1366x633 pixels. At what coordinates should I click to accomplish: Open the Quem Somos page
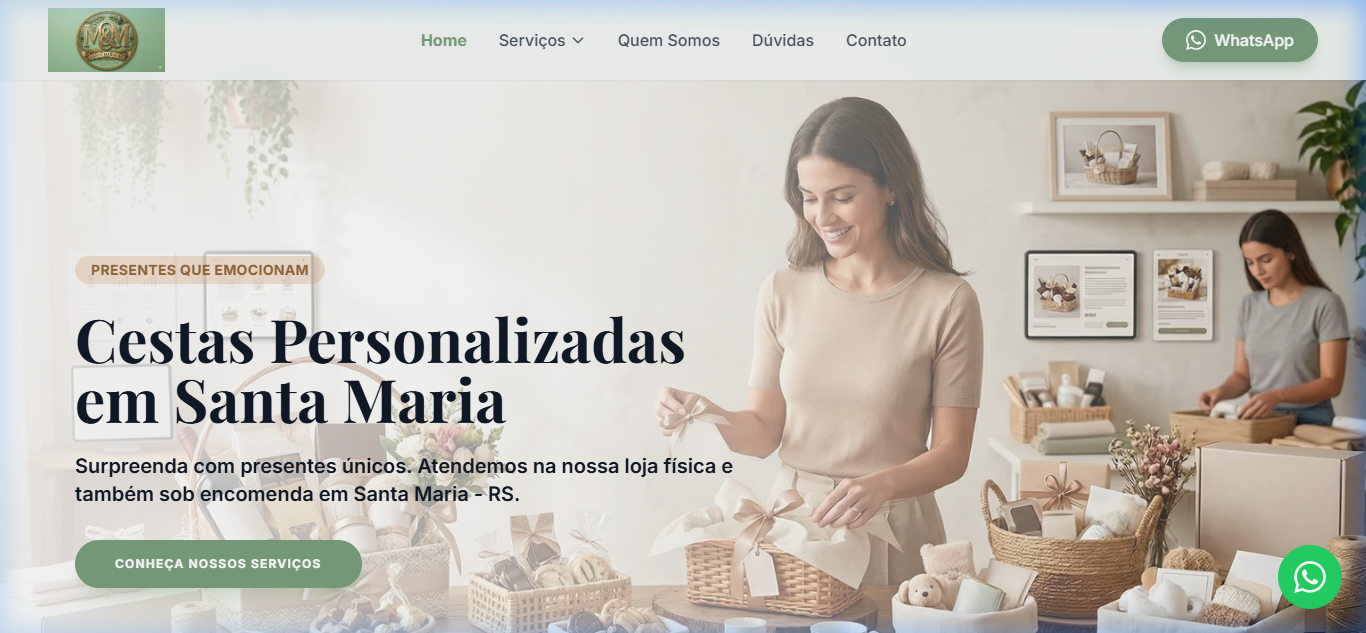pos(669,41)
